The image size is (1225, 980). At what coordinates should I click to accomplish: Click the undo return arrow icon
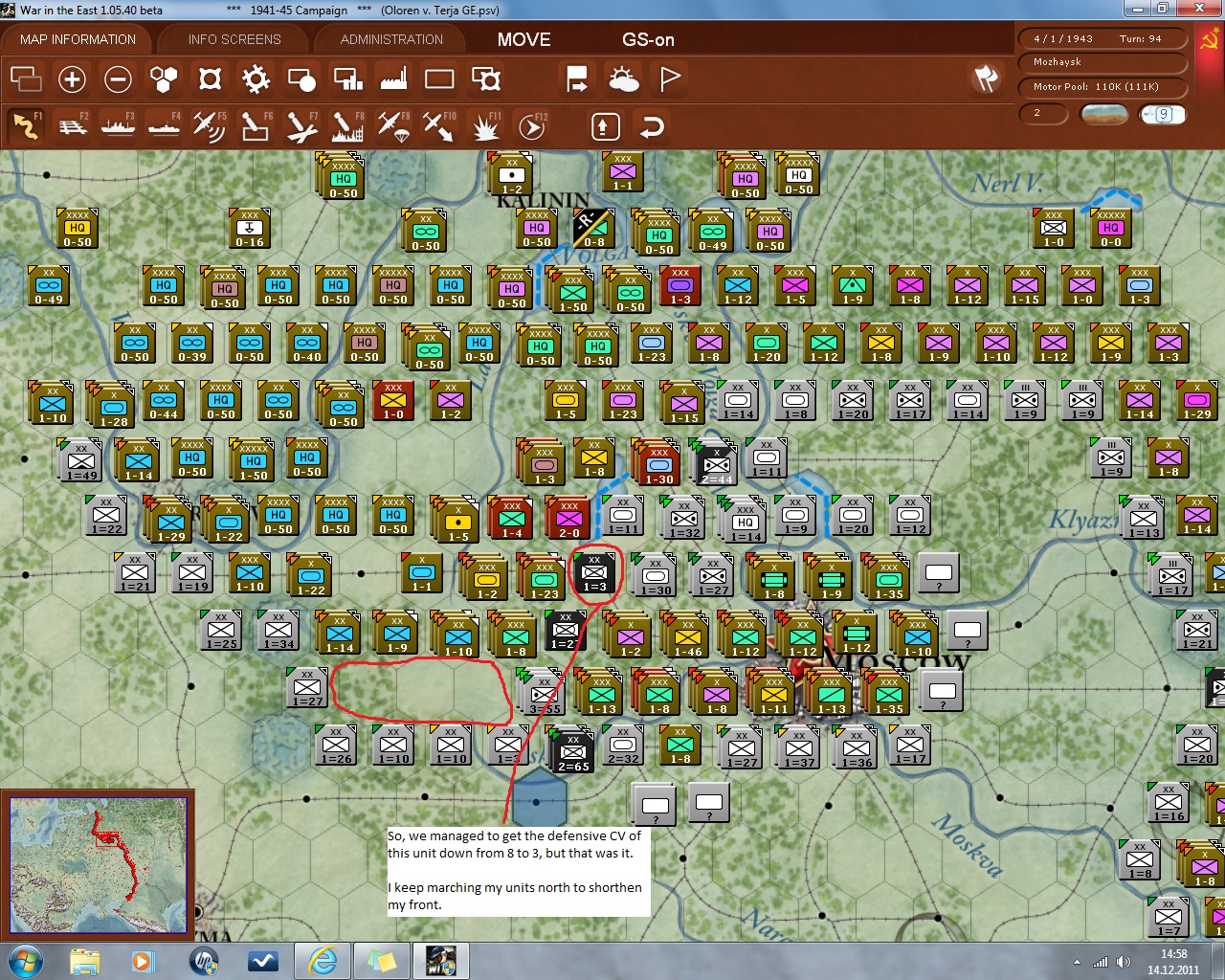[651, 126]
